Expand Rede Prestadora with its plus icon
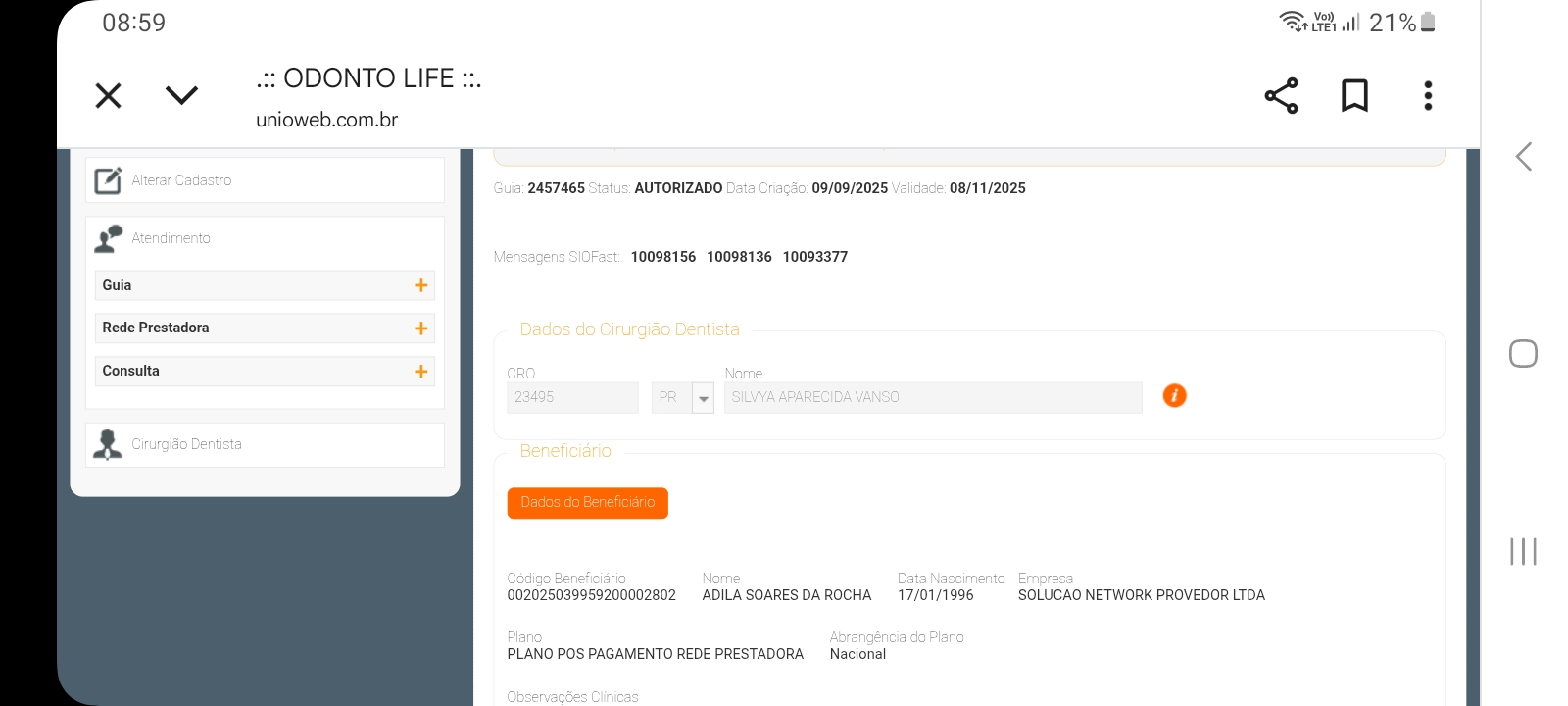Viewport: 1568px width, 706px height. point(421,328)
